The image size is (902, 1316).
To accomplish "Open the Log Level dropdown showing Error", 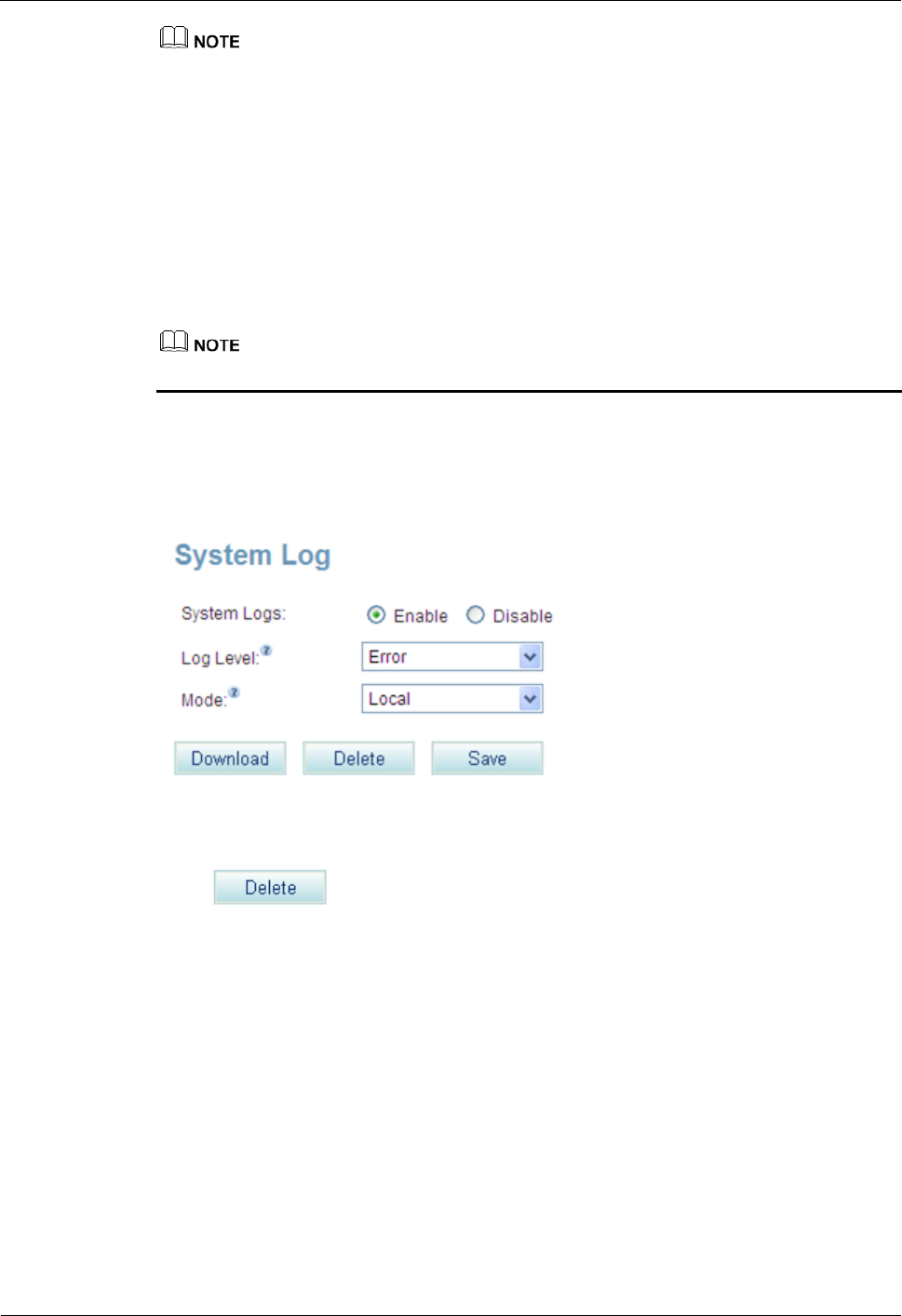I will (x=451, y=657).
